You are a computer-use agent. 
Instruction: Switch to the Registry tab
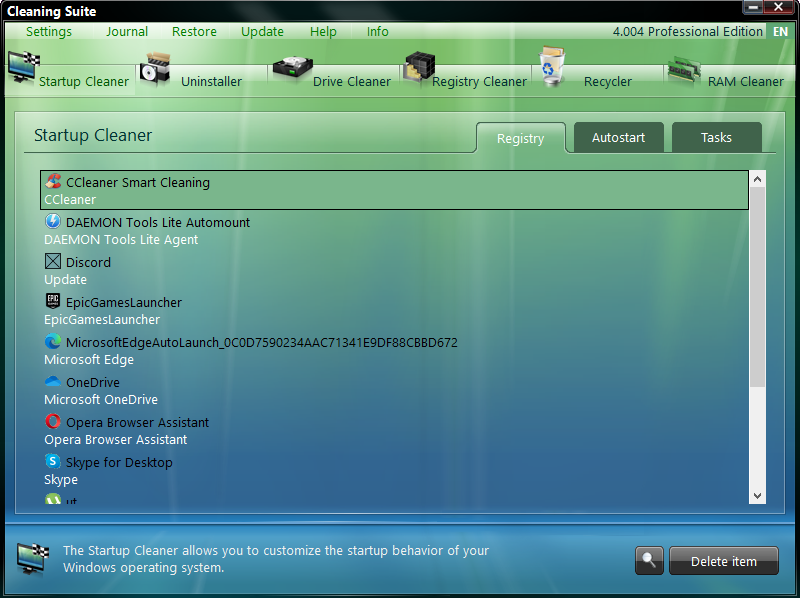pyautogui.click(x=520, y=138)
